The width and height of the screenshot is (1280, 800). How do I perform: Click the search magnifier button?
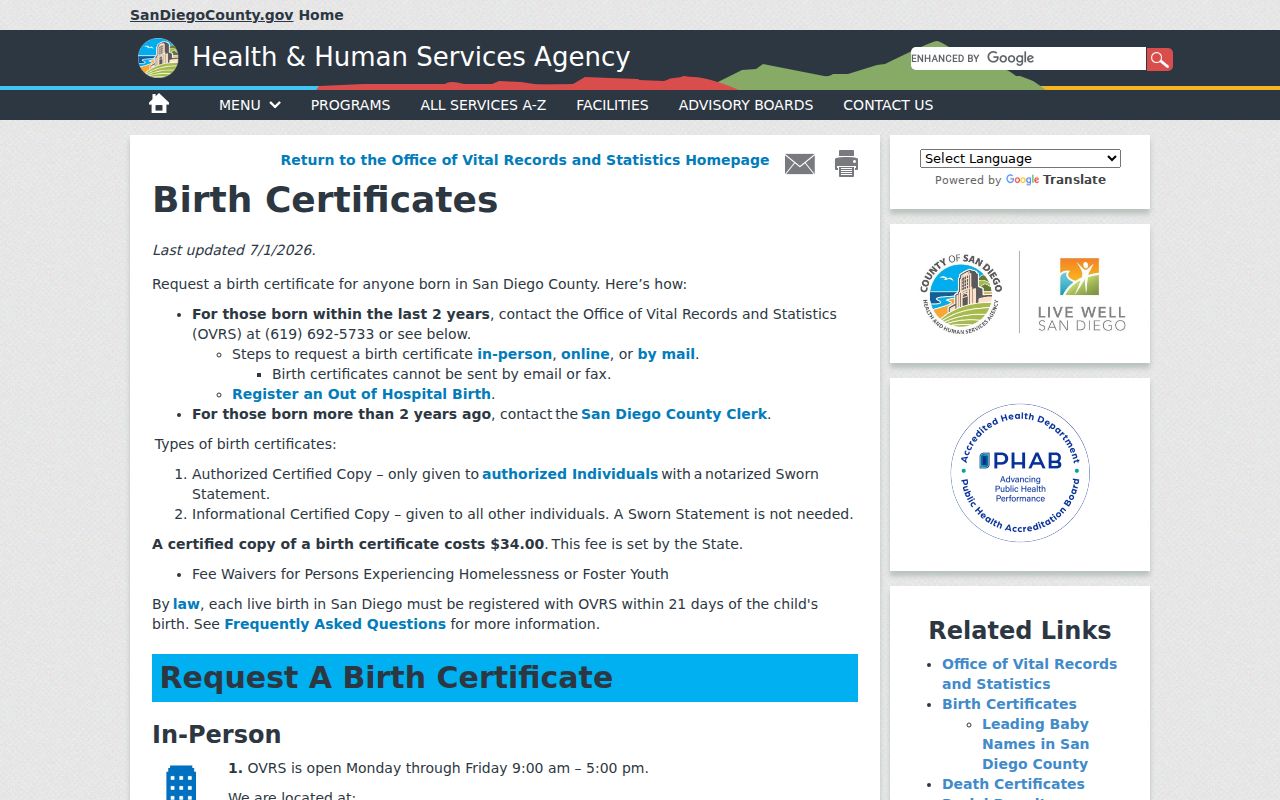(1159, 59)
